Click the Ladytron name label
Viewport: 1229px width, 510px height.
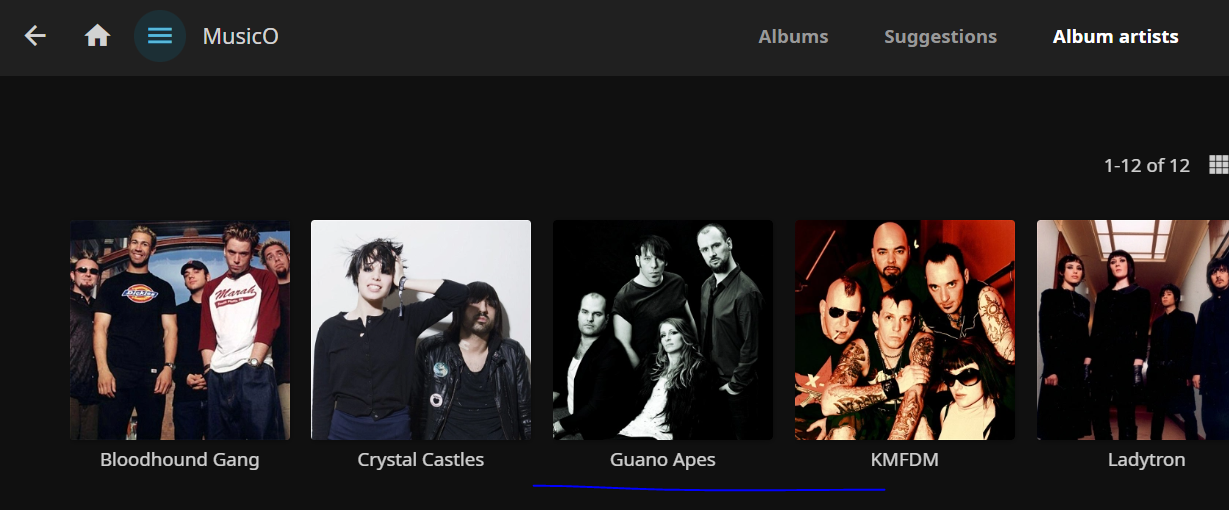(x=1147, y=460)
